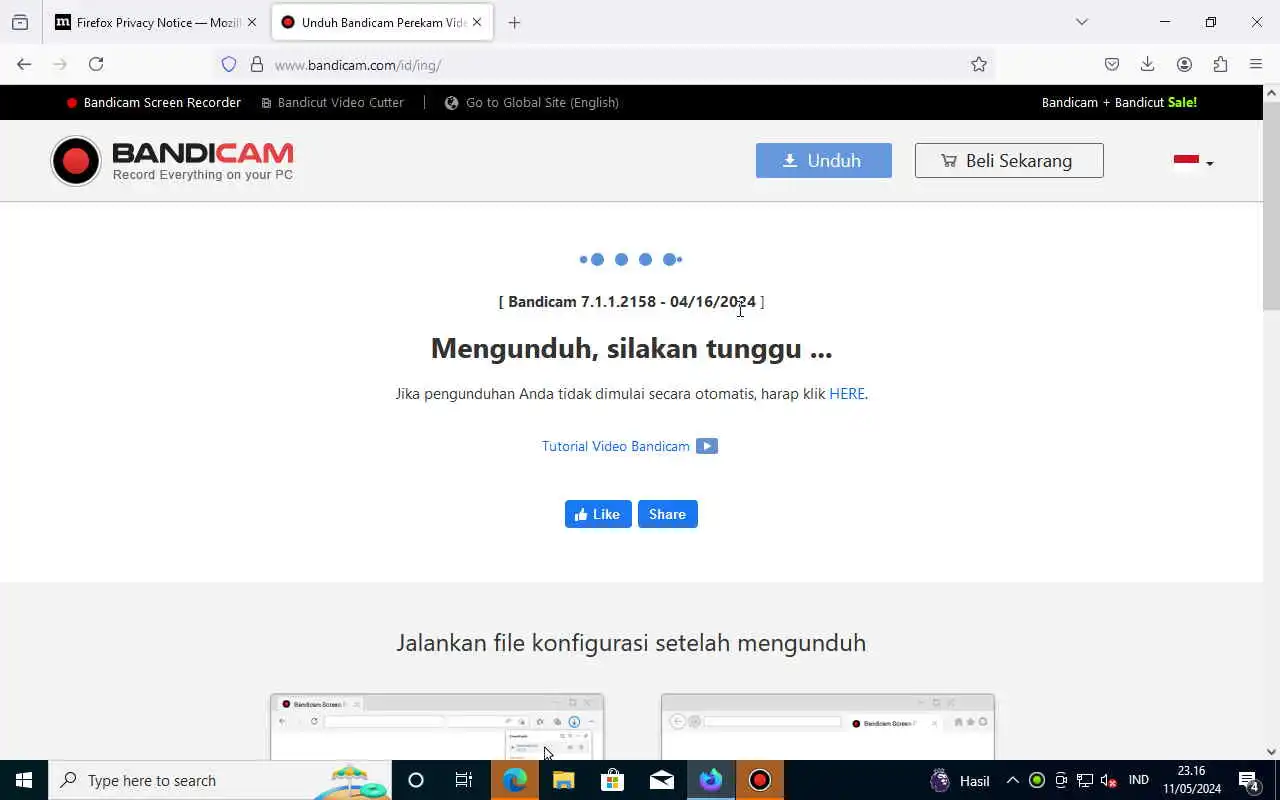The image size is (1280, 800).
Task: Open the Windows Start menu
Action: pos(24,780)
